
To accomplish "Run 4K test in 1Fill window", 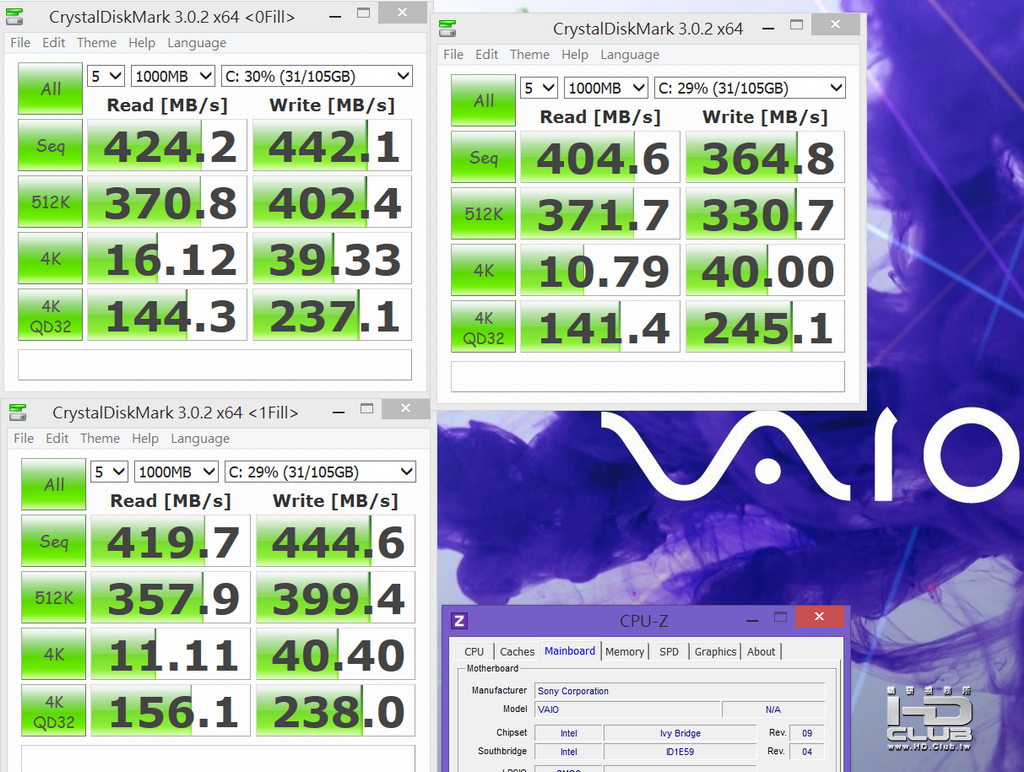I will click(x=54, y=654).
